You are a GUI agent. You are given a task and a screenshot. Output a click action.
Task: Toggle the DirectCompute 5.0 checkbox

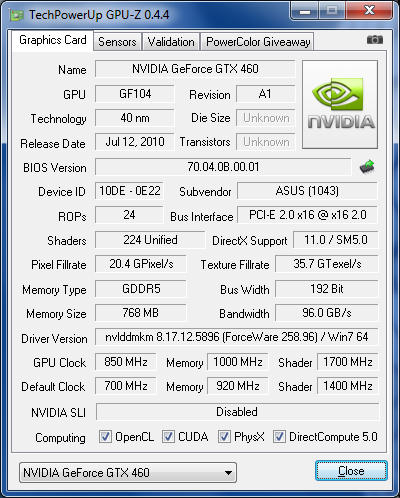[279, 436]
